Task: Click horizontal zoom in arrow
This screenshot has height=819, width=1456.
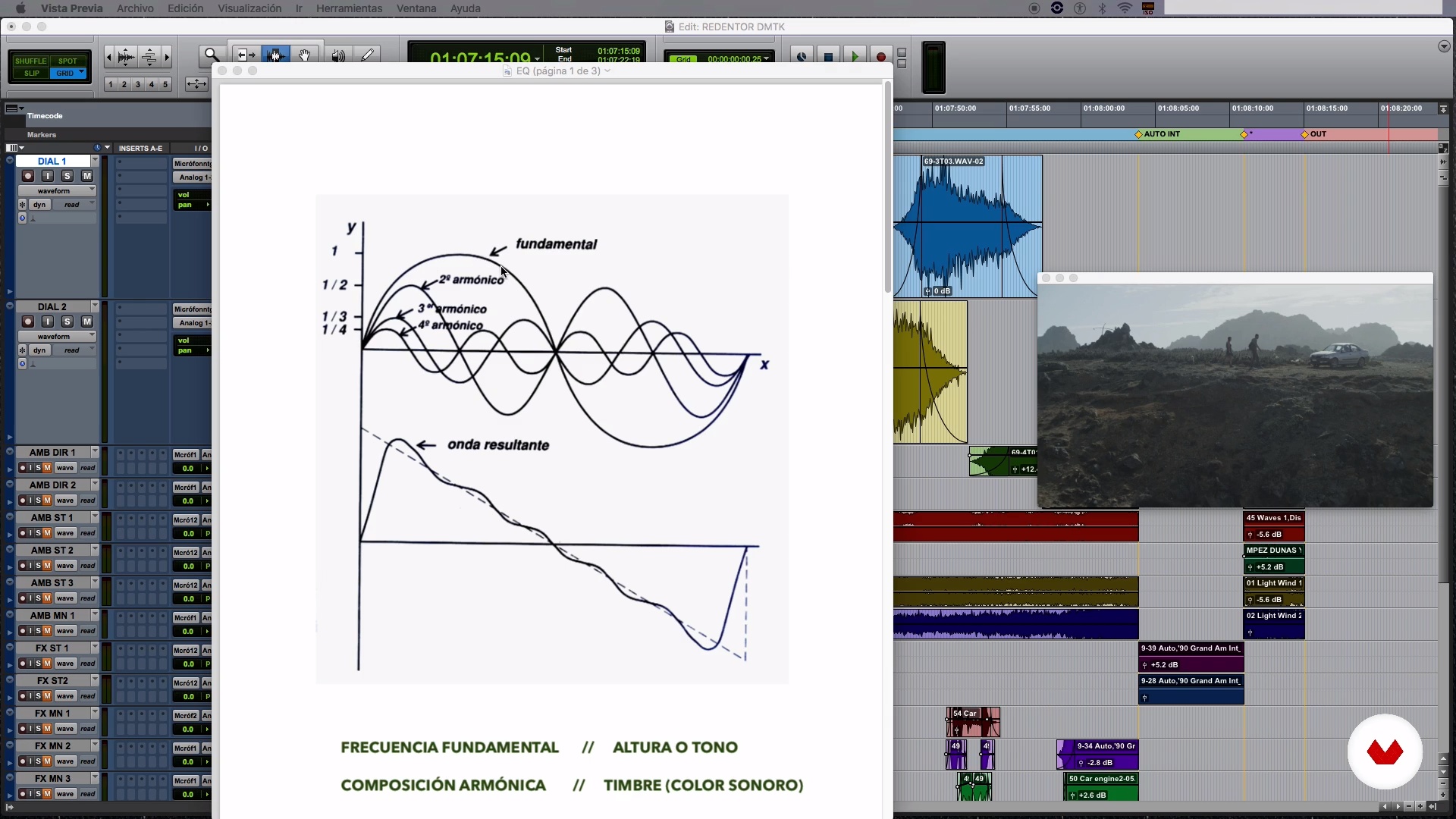Action: coord(167,57)
